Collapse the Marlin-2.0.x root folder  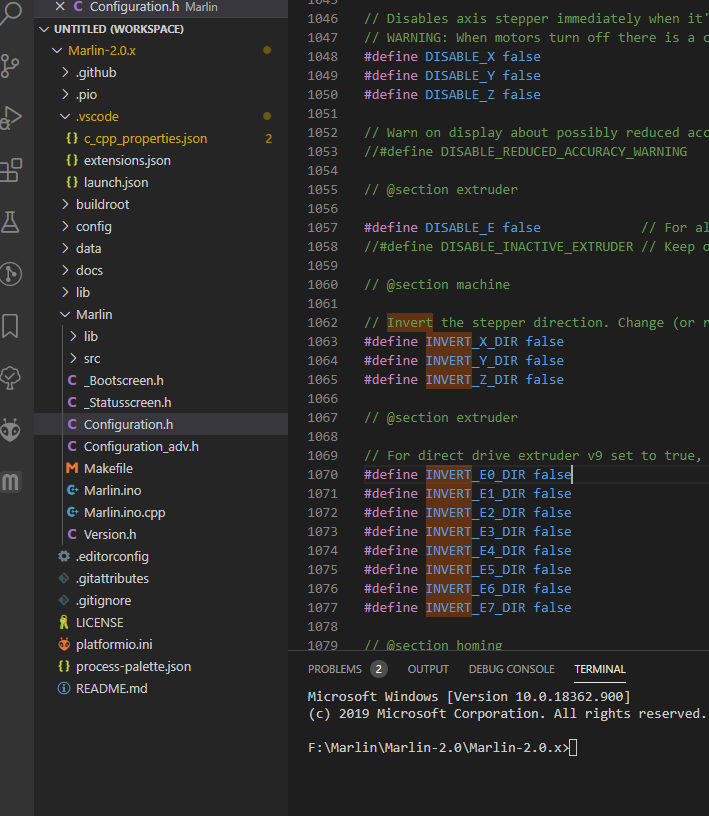(x=57, y=50)
